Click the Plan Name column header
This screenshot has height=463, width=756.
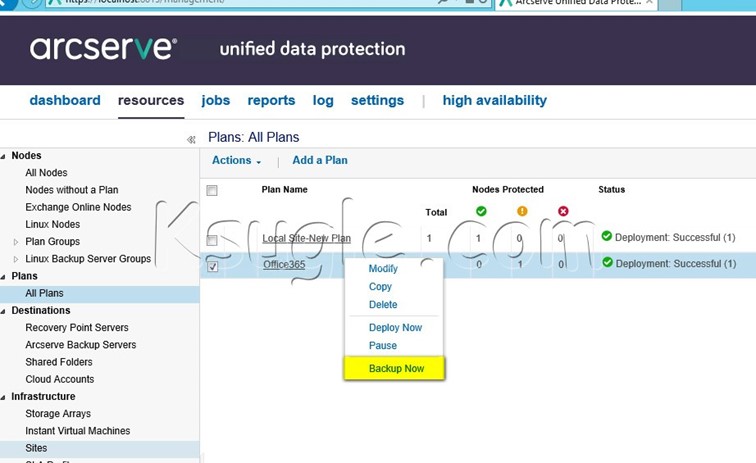click(284, 190)
